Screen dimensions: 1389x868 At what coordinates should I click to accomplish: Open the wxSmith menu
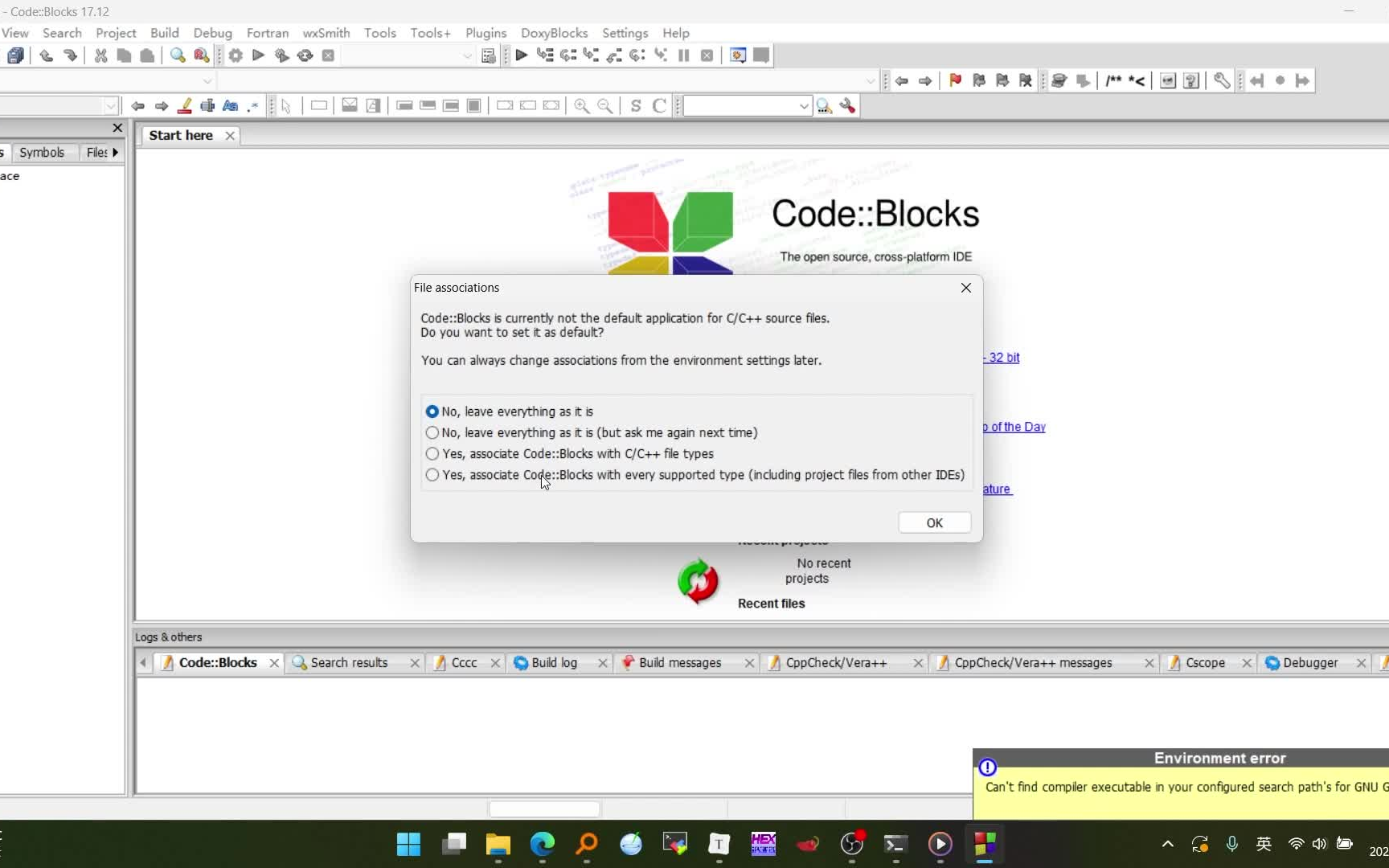click(x=326, y=33)
